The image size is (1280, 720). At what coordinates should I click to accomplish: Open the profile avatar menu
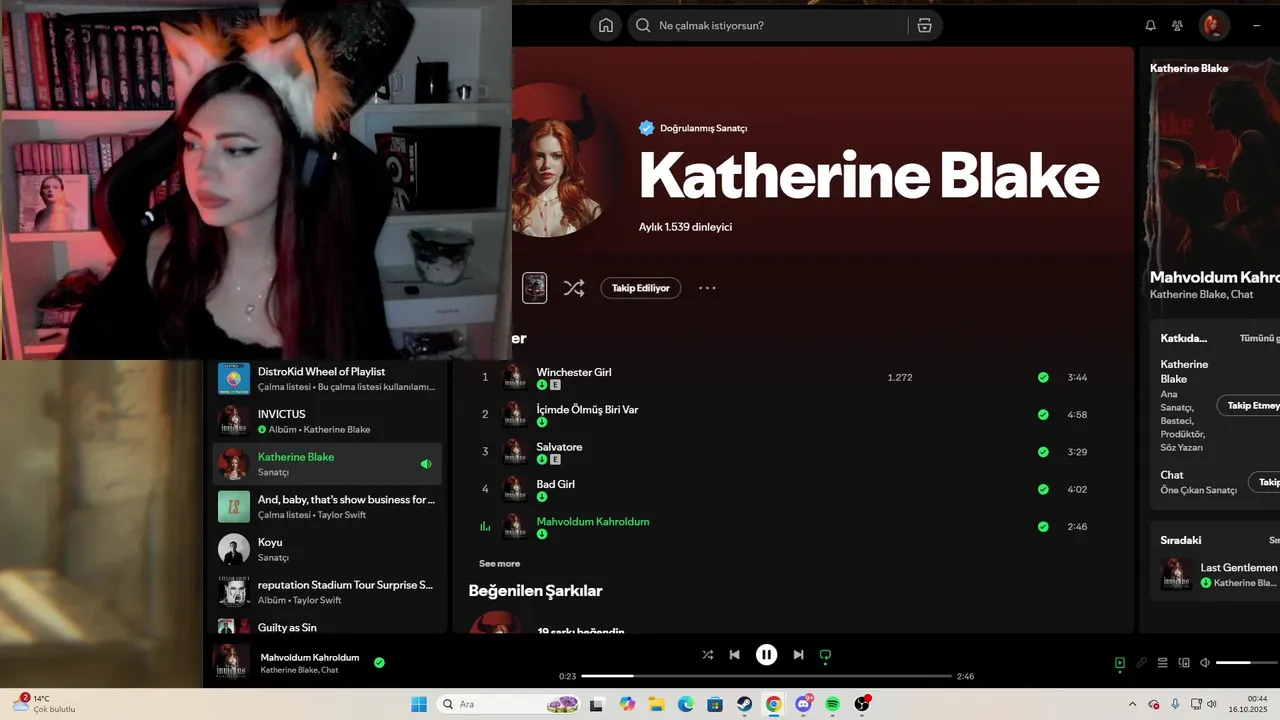1214,26
